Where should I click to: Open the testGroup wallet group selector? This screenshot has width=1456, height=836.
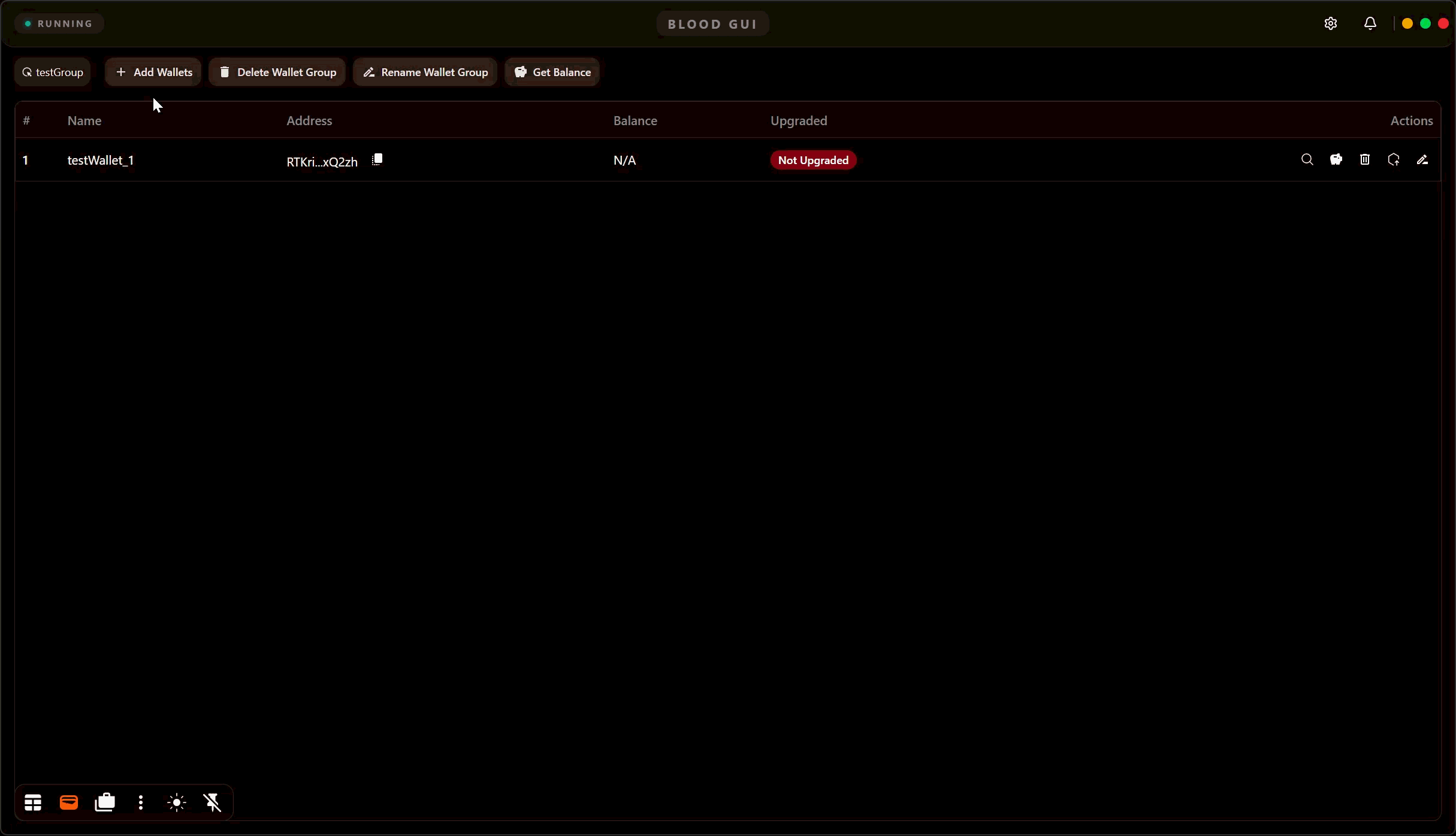click(x=53, y=72)
